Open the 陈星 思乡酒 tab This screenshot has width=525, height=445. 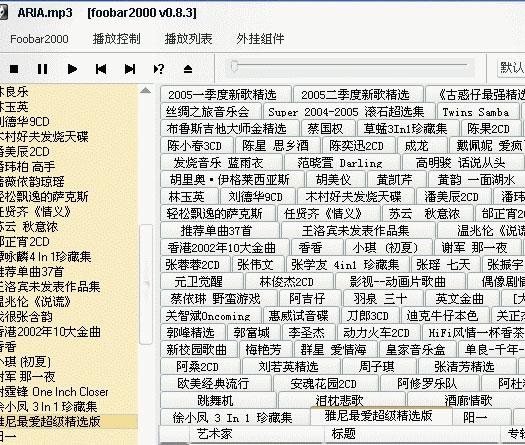pos(278,146)
